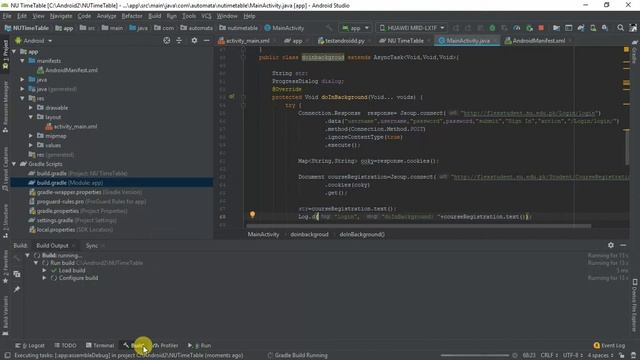This screenshot has width=640, height=360.
Task: Expand the values folder
Action: coord(31,145)
